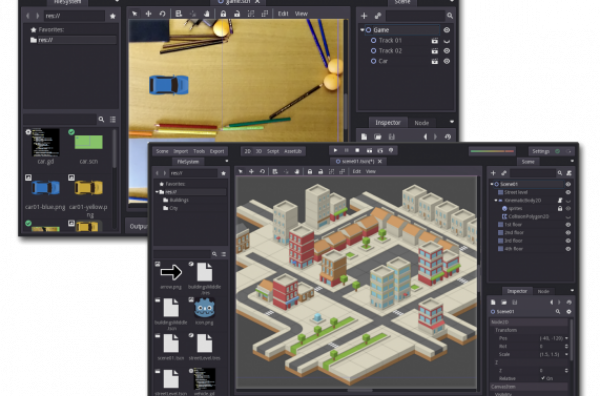Toggle visibility of 2nd floor node
600x396 pixels.
568,233
